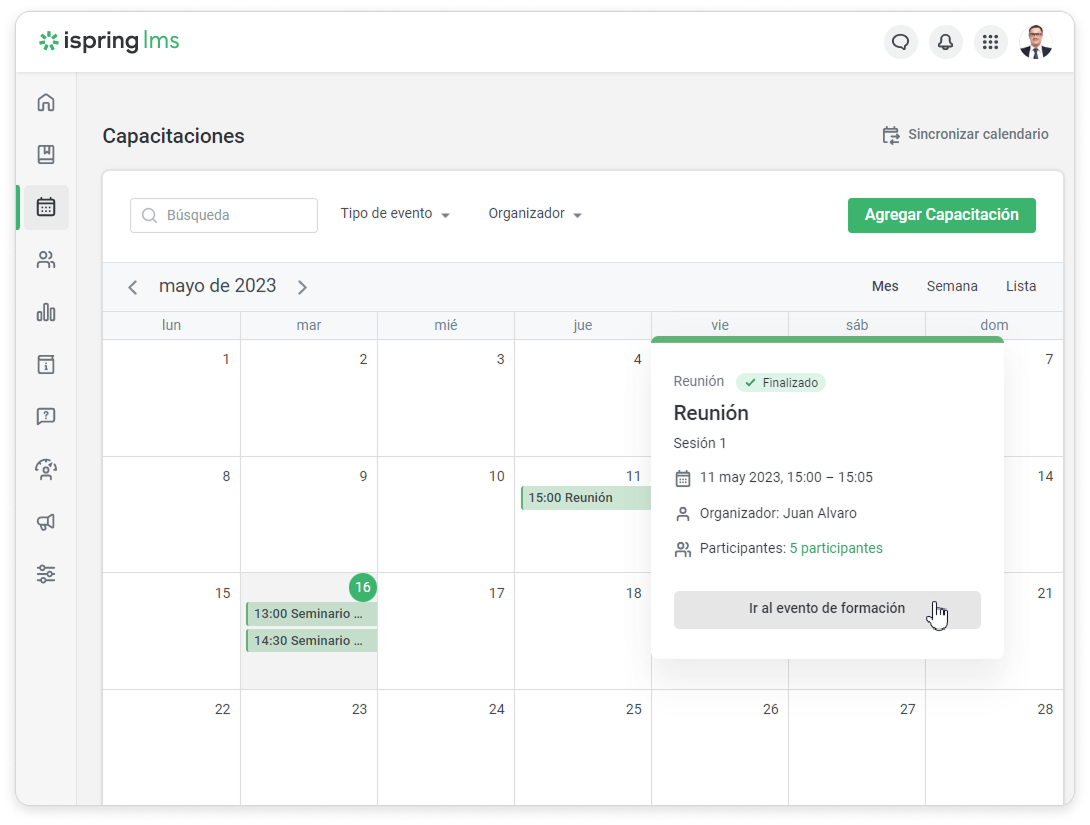The width and height of the screenshot is (1090, 825).
Task: Open the 5 participantes link
Action: coord(836,548)
